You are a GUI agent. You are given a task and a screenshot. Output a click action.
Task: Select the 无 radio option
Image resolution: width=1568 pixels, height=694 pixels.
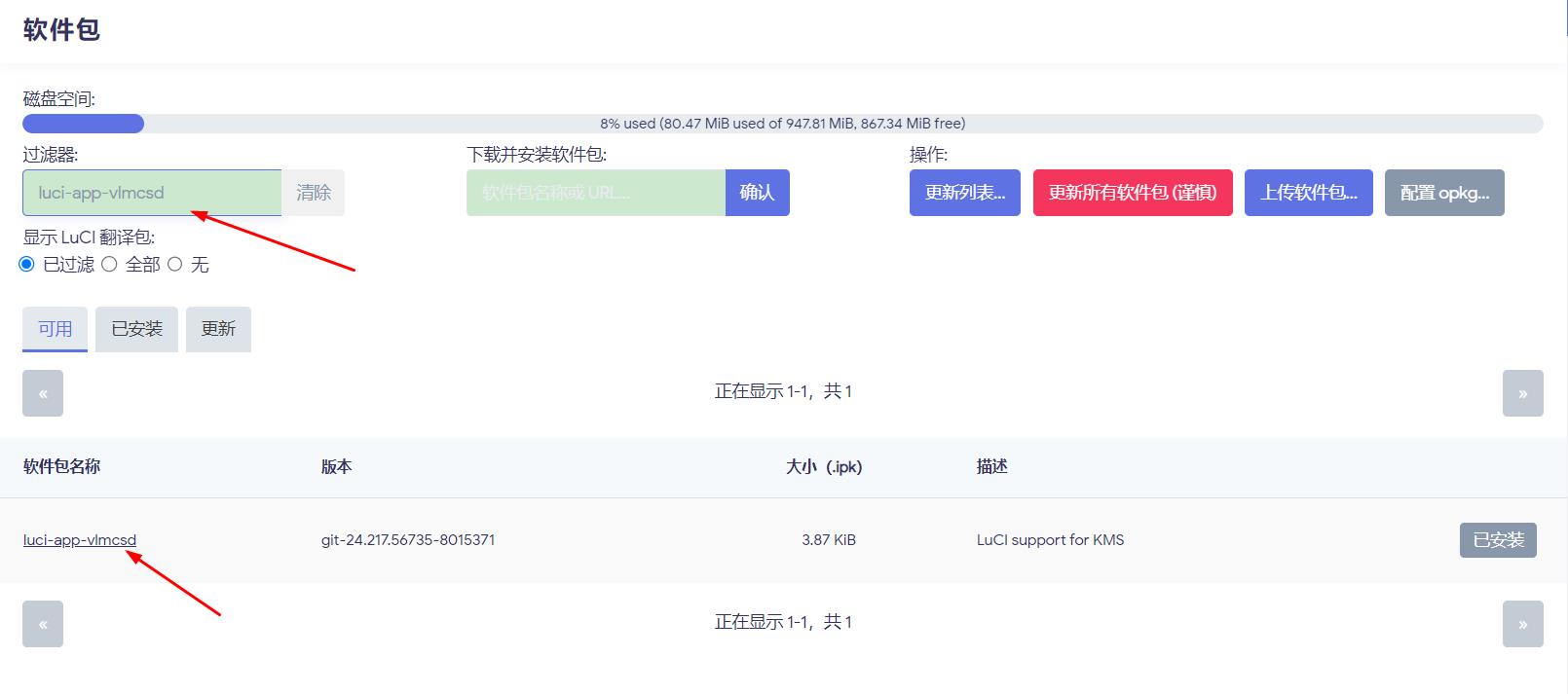tap(175, 265)
